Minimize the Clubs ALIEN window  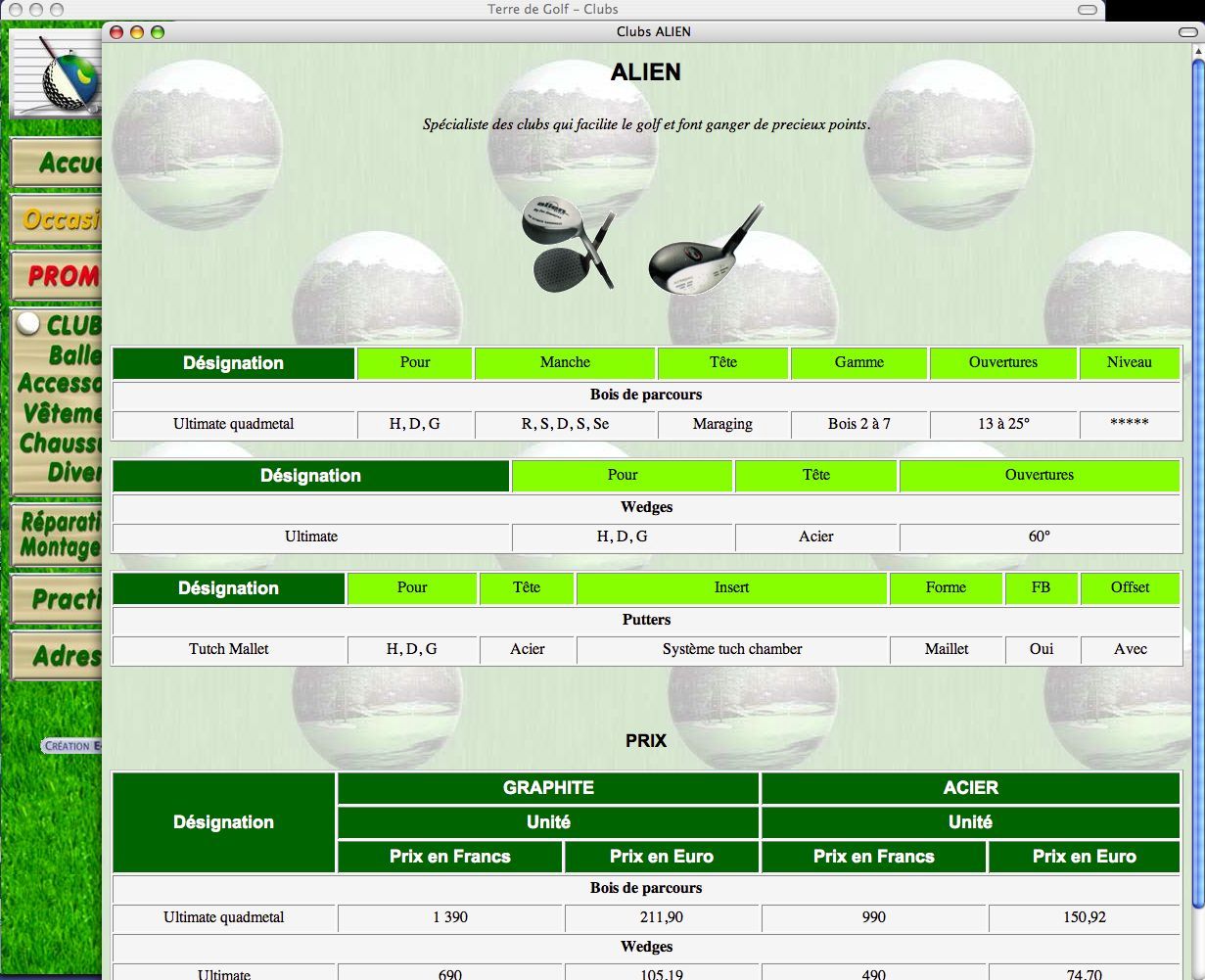click(137, 32)
